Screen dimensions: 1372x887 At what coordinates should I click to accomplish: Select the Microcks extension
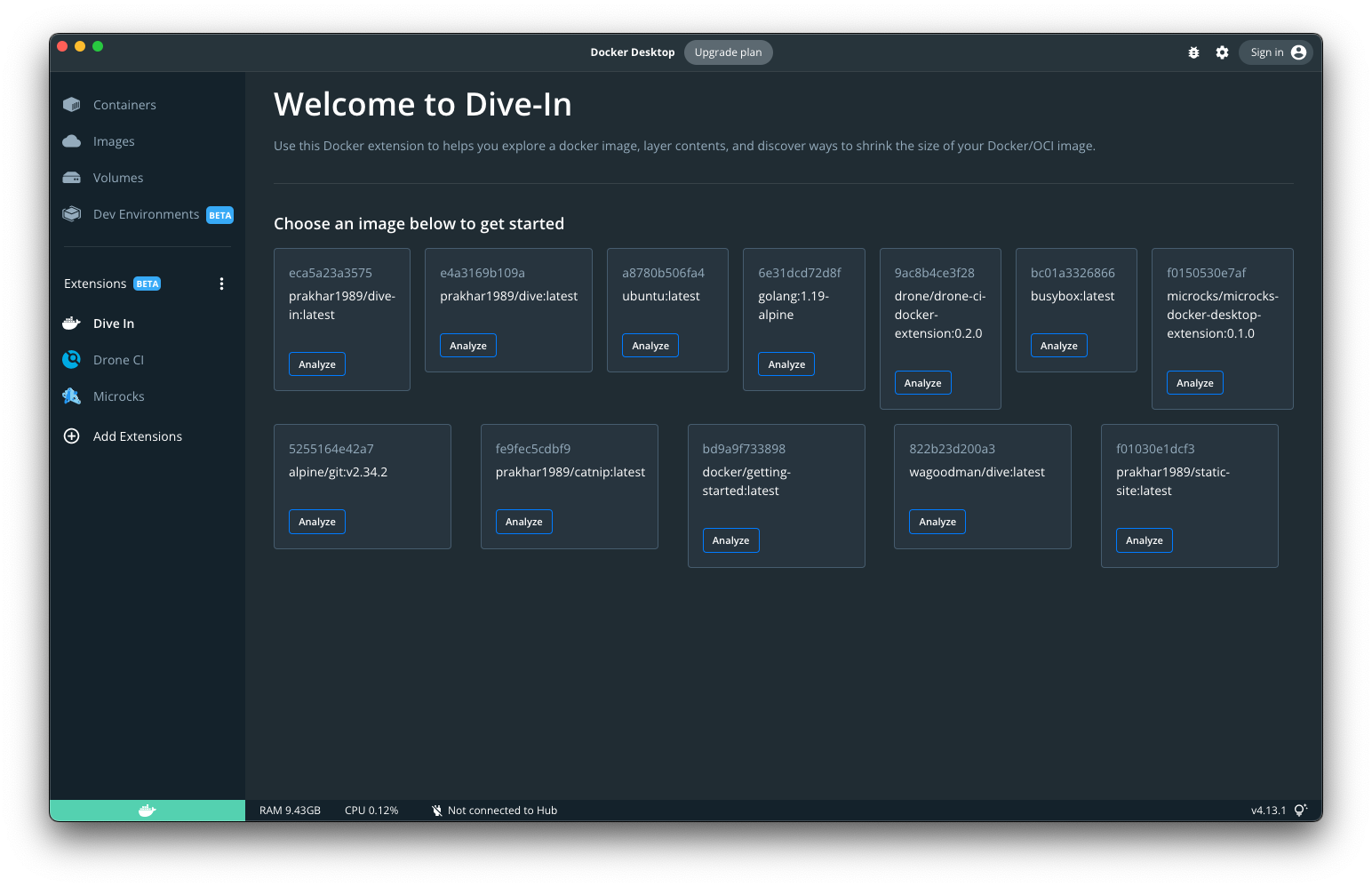119,396
